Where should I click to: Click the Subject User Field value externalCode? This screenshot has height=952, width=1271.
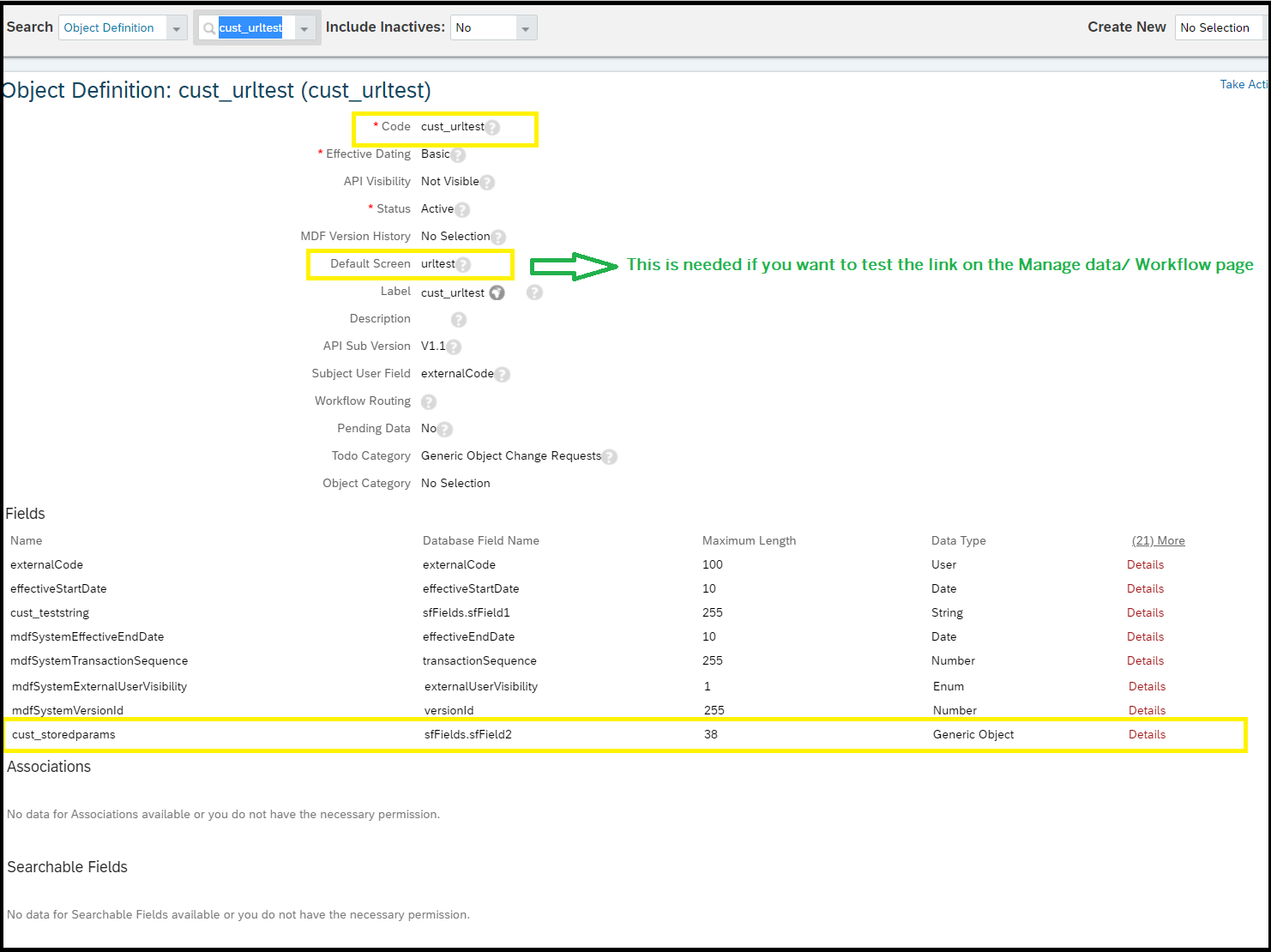tap(457, 373)
